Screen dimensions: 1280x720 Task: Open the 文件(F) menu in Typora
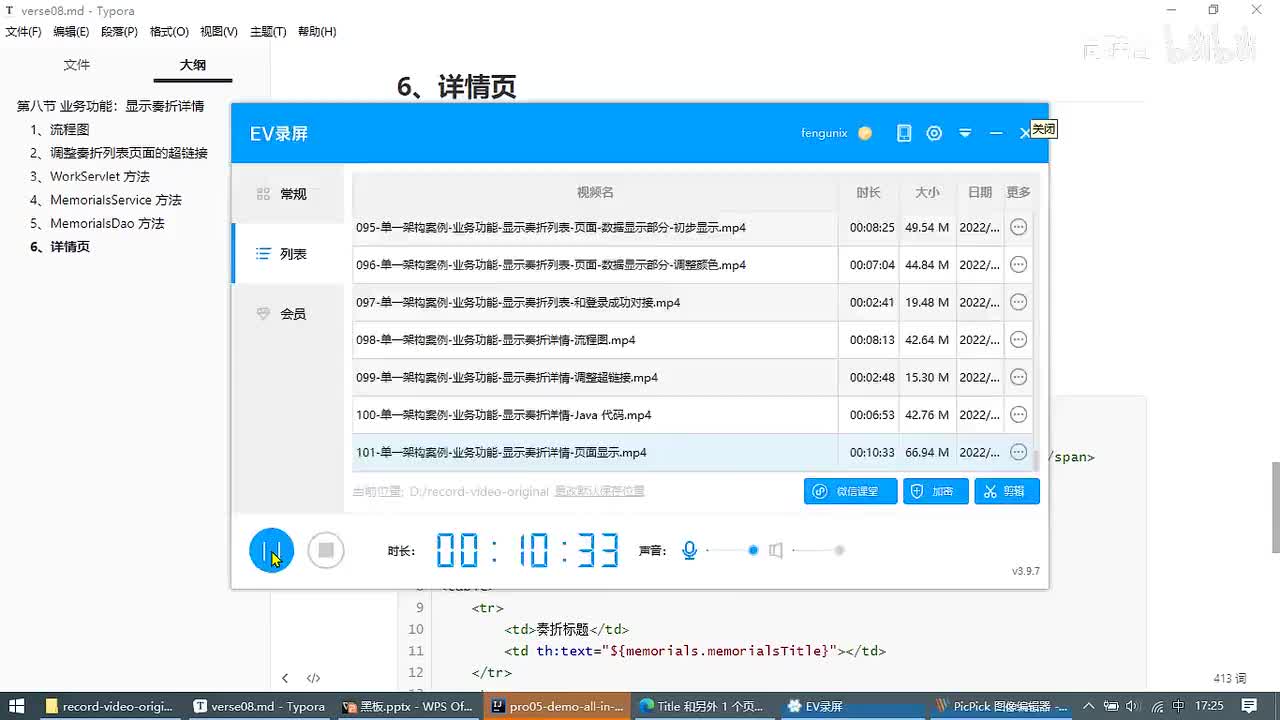click(x=23, y=32)
